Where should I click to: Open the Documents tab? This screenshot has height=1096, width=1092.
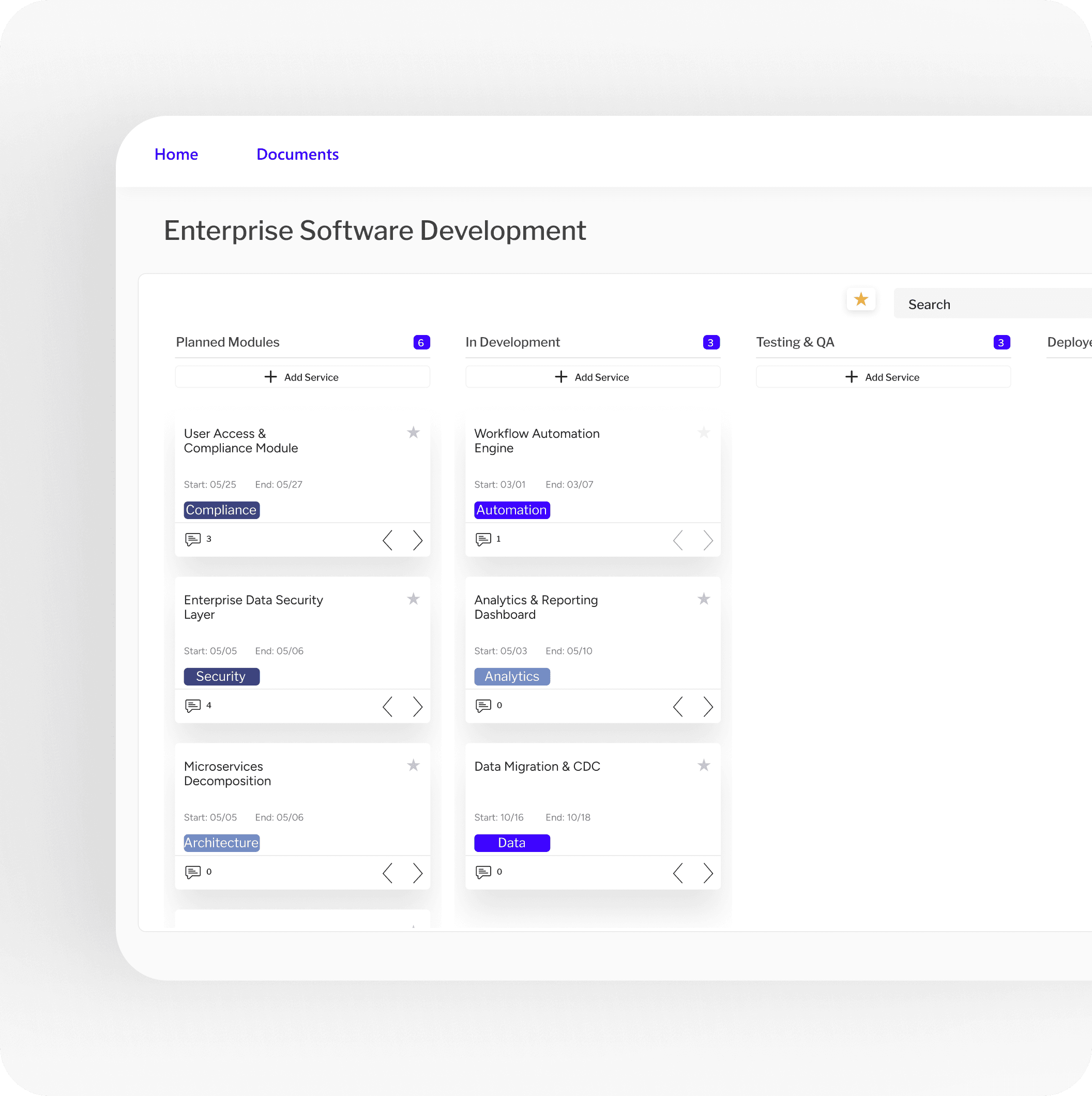297,154
